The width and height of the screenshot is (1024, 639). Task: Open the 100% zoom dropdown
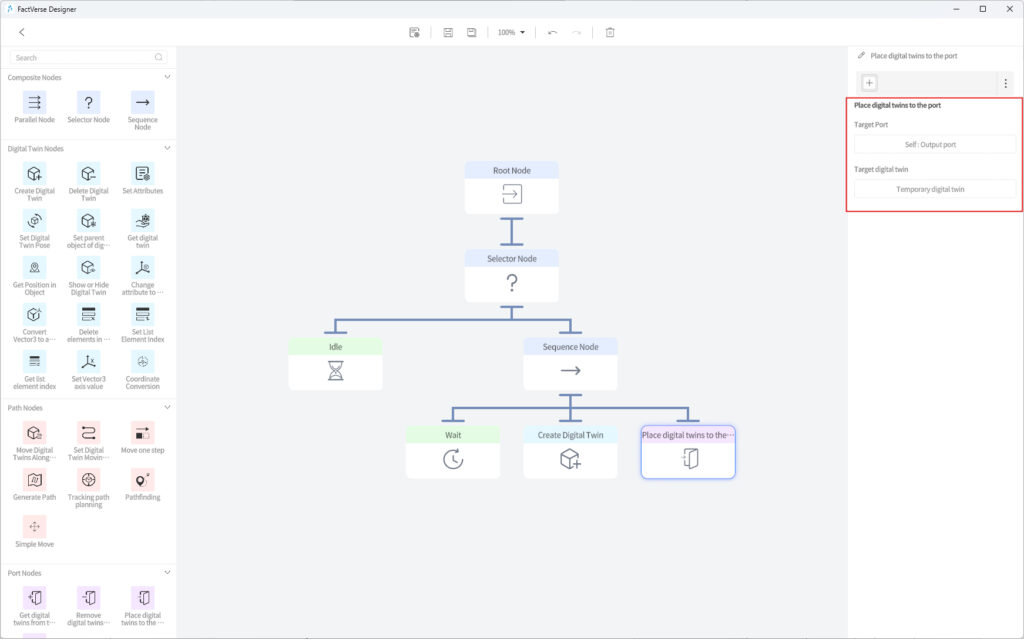(511, 32)
